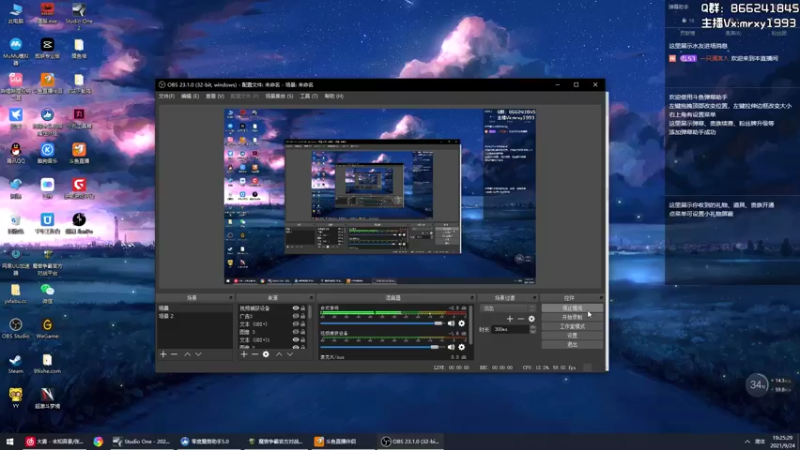This screenshot has width=800, height=450.
Task: Open the 工具(T) Tools menu
Action: click(309, 96)
